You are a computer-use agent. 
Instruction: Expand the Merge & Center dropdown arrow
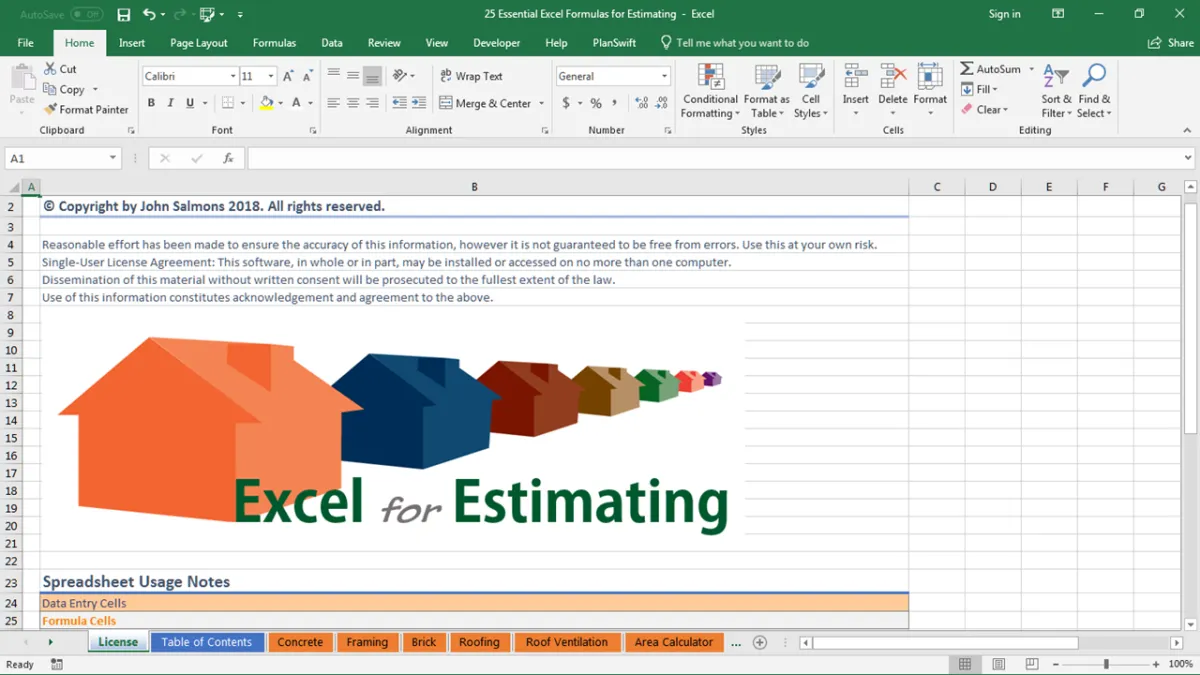click(x=542, y=103)
